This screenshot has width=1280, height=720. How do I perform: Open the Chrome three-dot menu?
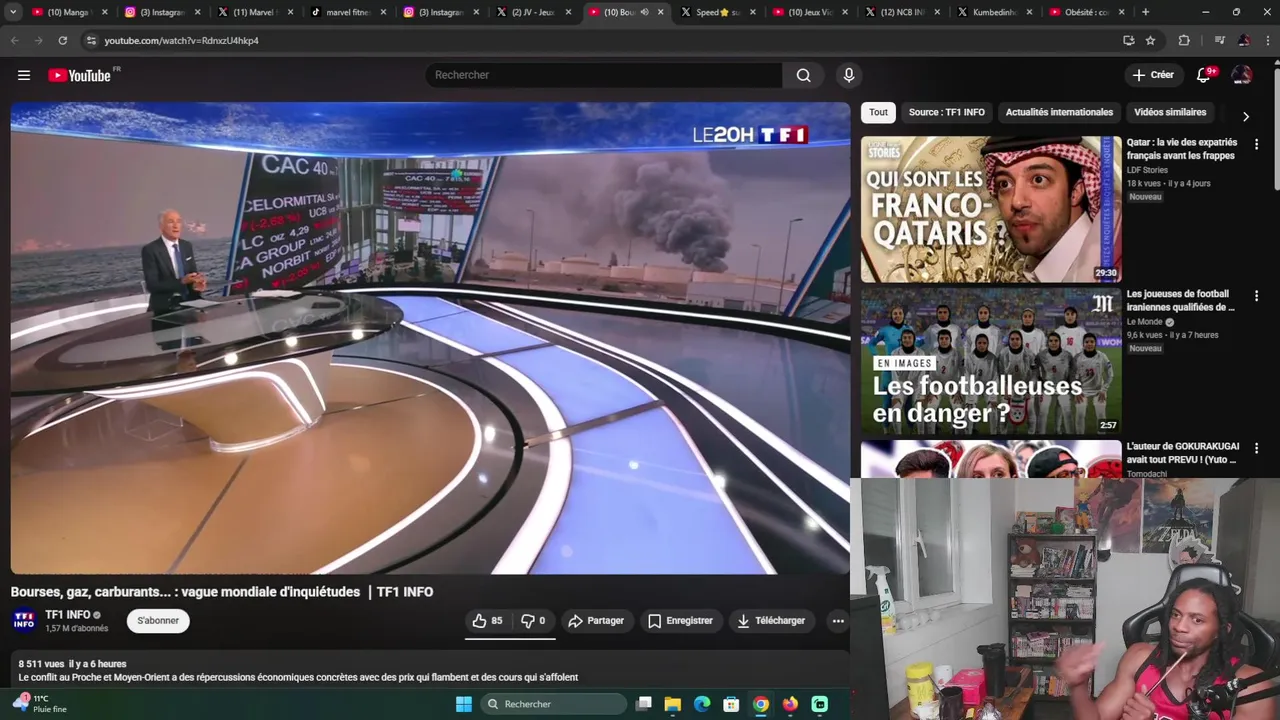(1266, 40)
